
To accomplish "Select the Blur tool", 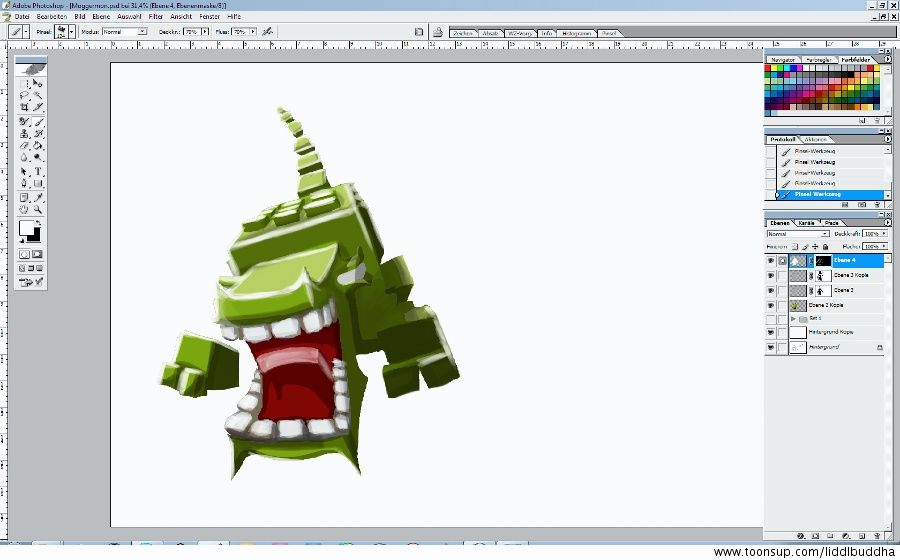I will 24,157.
